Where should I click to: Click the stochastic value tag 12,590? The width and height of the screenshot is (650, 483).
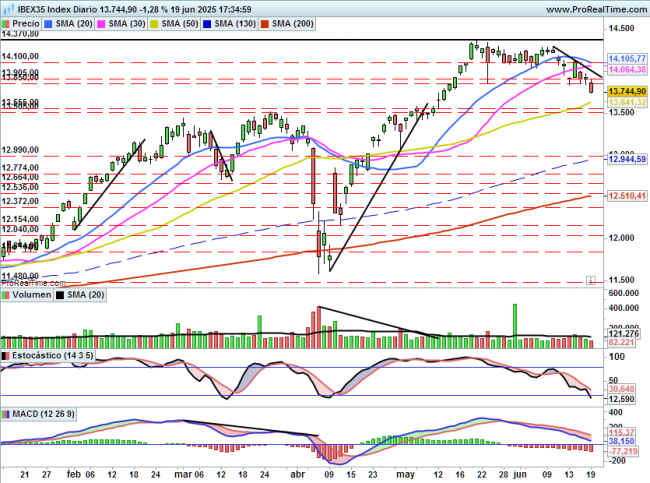(621, 399)
